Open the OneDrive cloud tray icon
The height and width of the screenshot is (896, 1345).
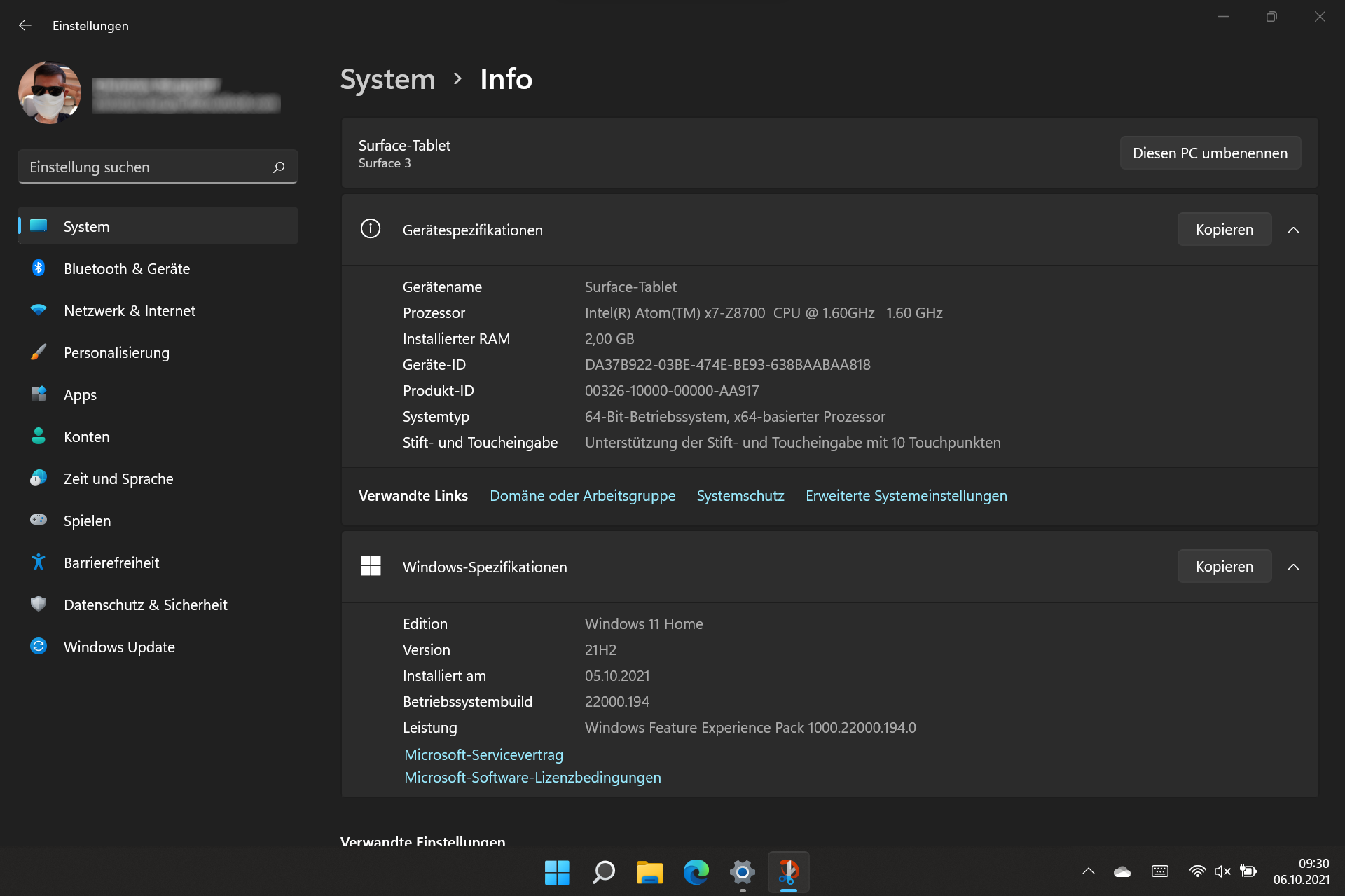(x=1122, y=871)
